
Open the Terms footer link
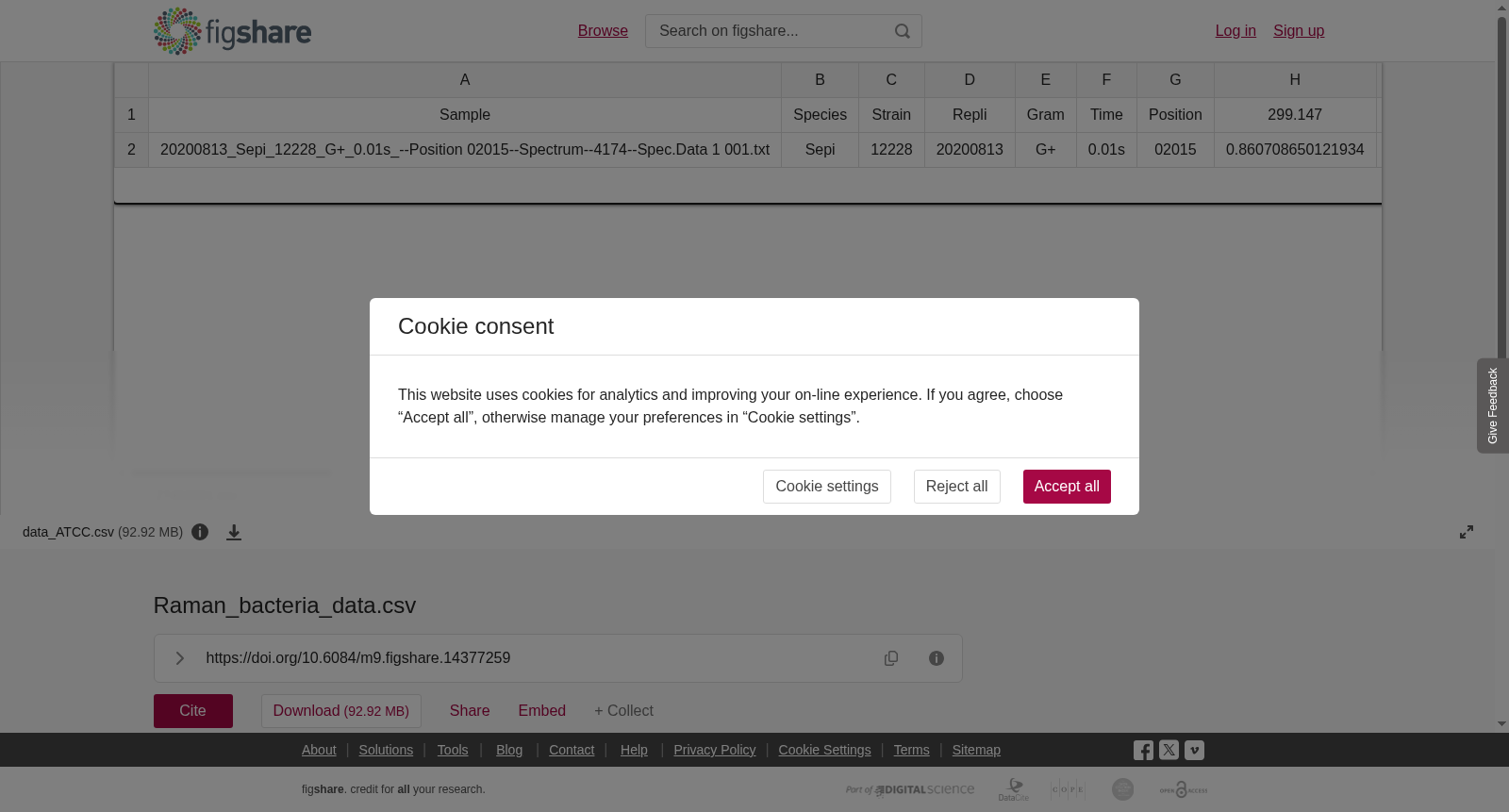tap(911, 750)
